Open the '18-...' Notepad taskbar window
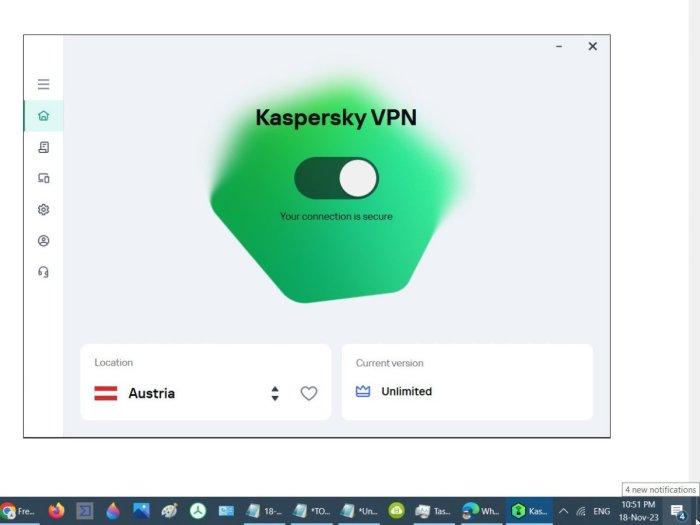Viewport: 700px width, 525px height. (264, 511)
